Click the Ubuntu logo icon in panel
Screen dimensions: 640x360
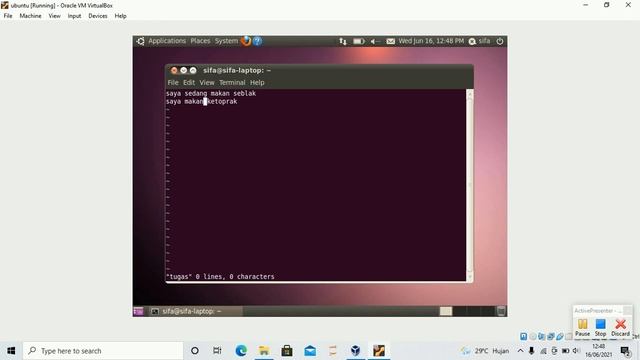coord(140,41)
